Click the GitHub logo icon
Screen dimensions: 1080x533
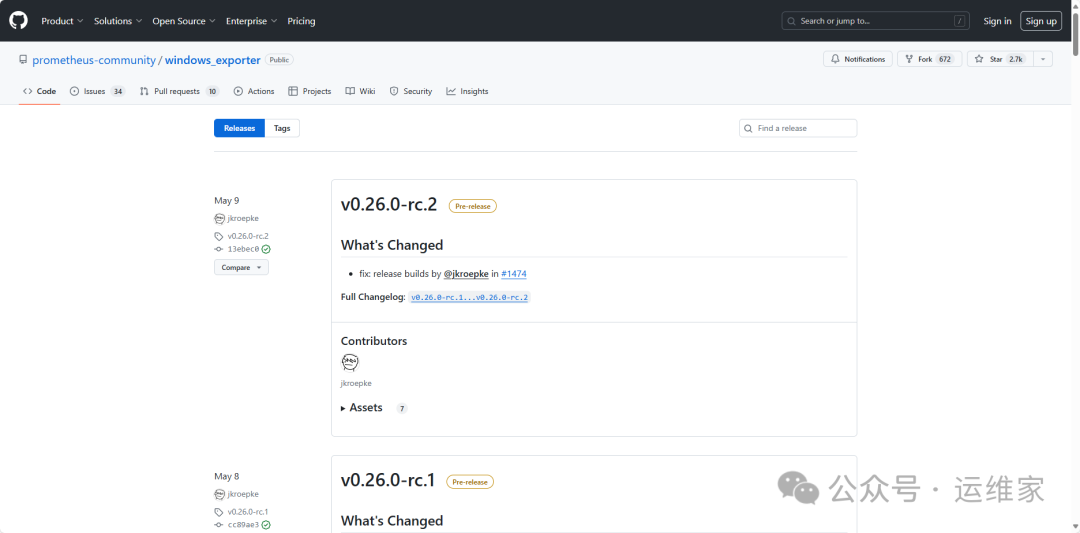[19, 20]
